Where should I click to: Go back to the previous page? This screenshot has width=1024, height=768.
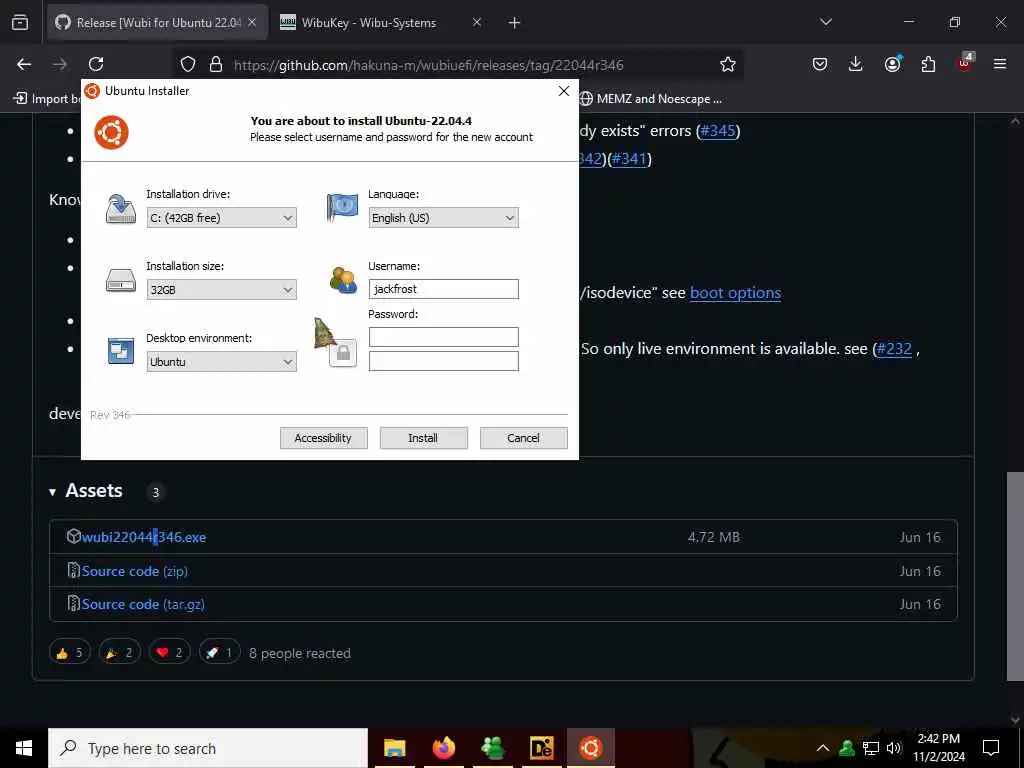24,64
